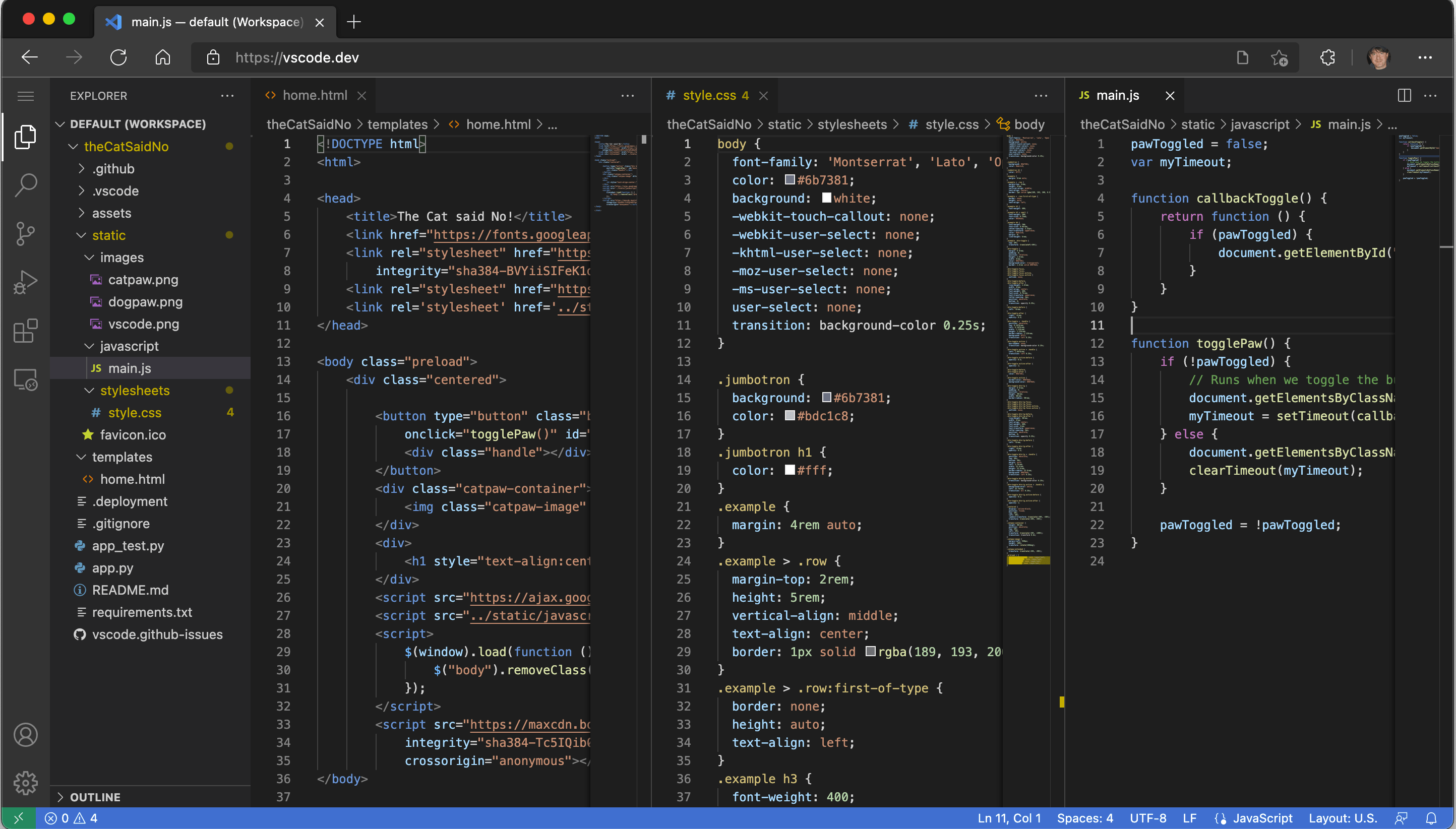Click Spaces: 4 indentation setting
1456x829 pixels.
click(x=1085, y=818)
